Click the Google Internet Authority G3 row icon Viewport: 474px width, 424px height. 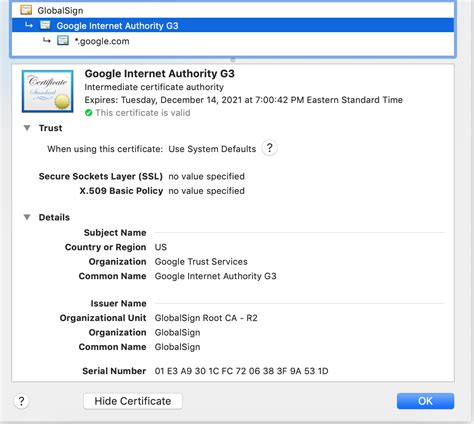click(x=45, y=25)
